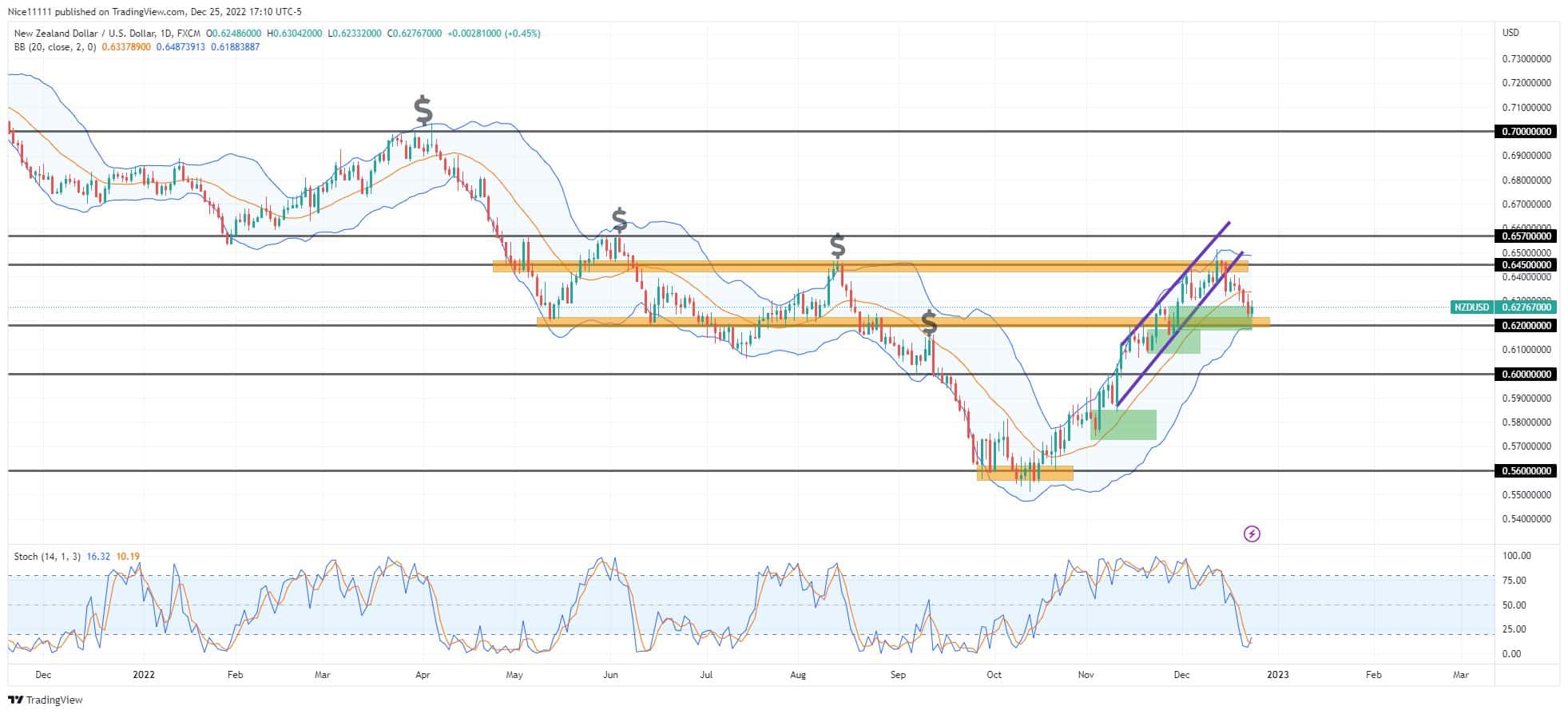The image size is (1568, 714).
Task: Select the Nov label on the time axis
Action: pos(1086,675)
